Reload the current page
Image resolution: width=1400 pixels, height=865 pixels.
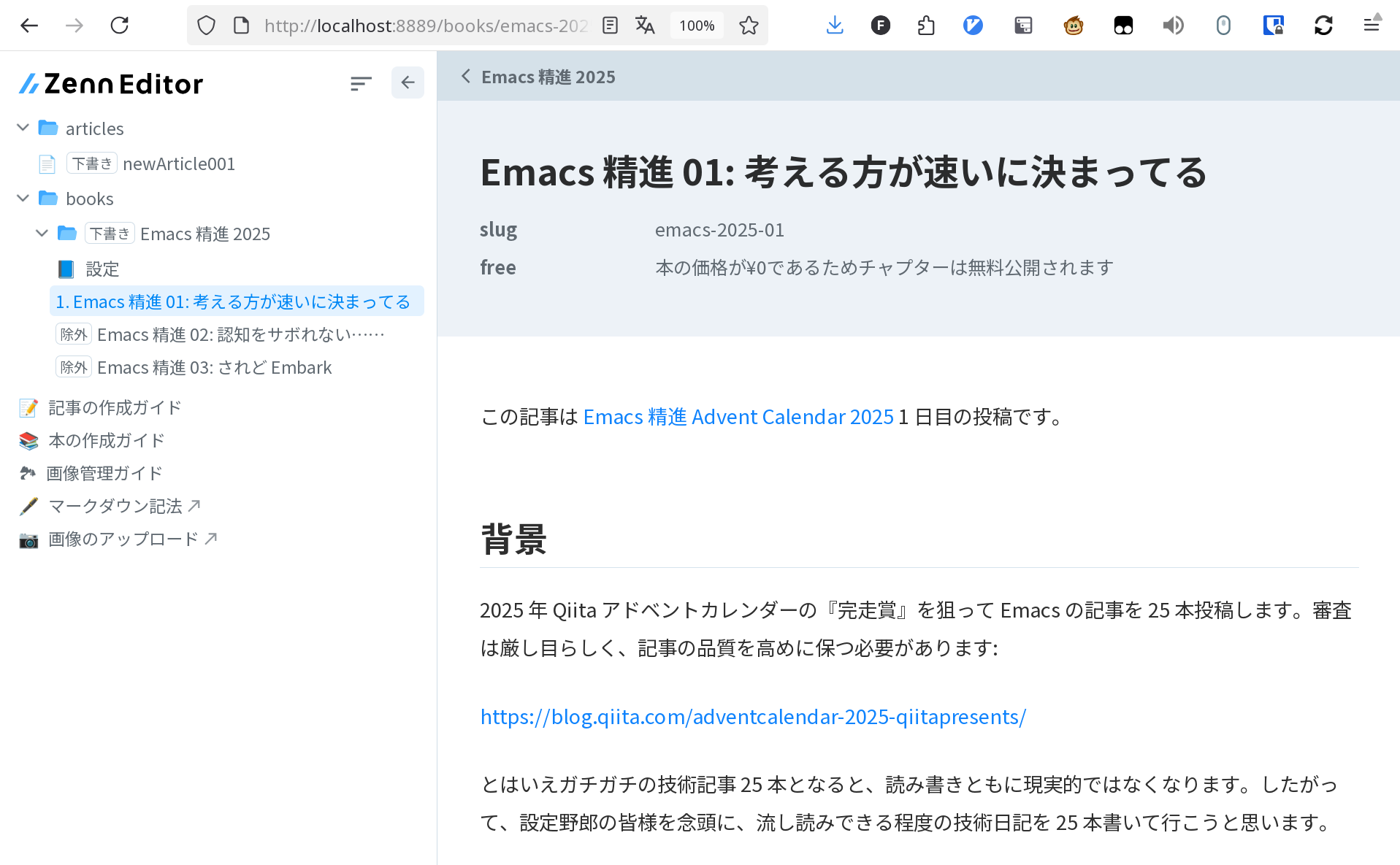(119, 26)
